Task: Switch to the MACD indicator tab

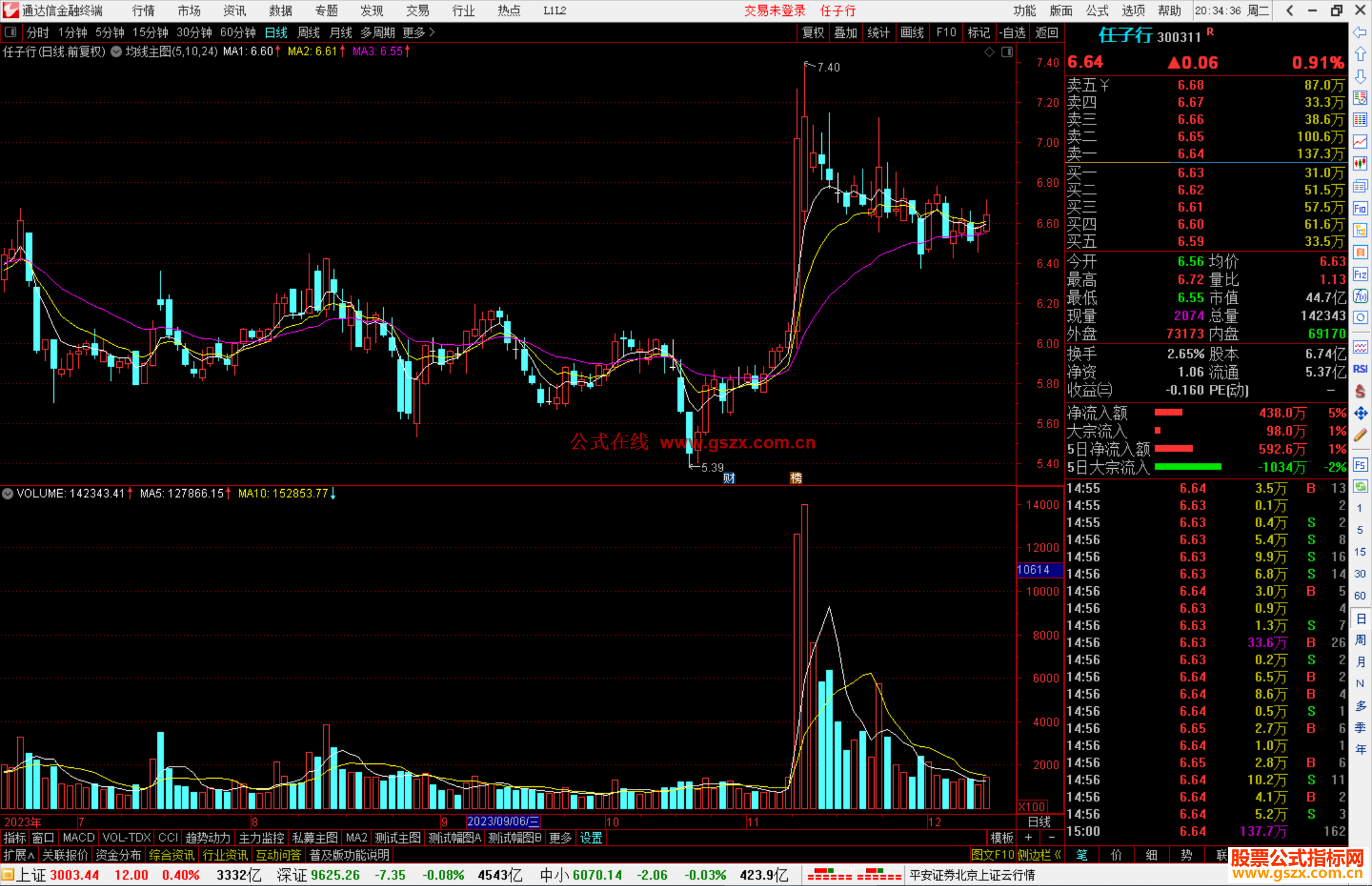Action: point(78,838)
